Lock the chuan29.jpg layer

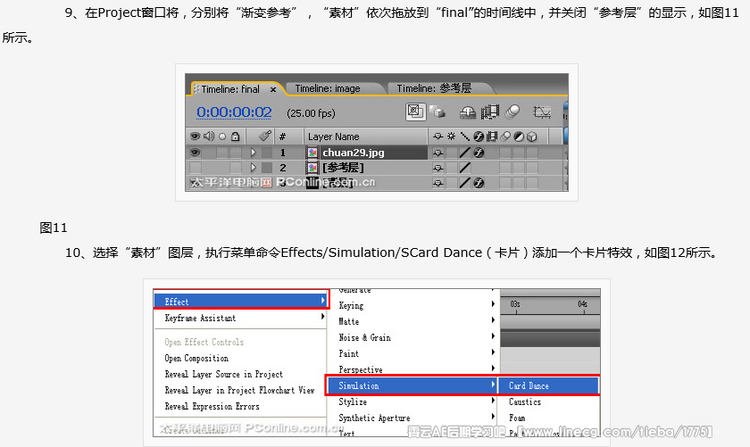(235, 153)
